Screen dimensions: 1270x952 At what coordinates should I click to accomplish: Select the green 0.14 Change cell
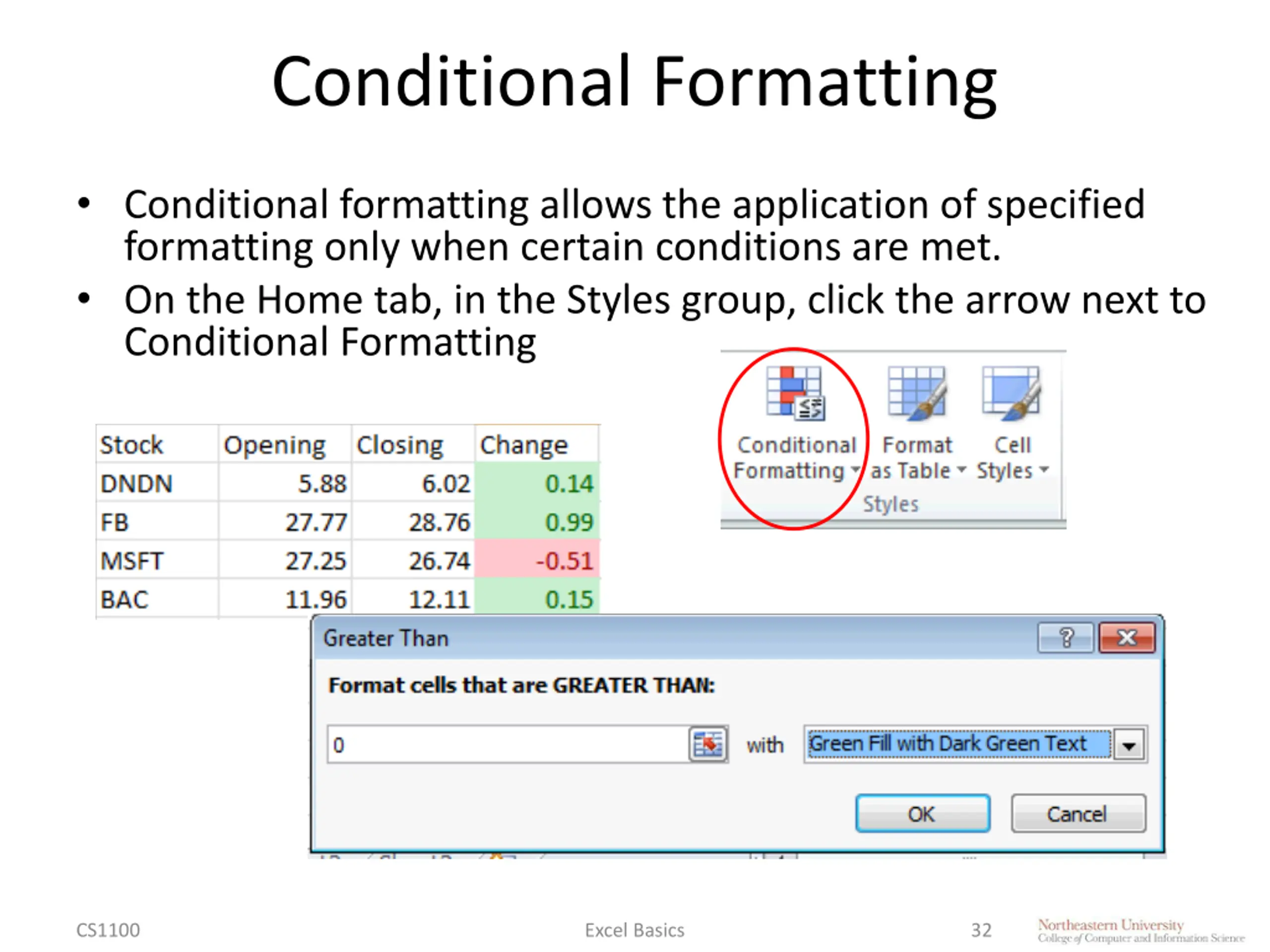point(537,483)
